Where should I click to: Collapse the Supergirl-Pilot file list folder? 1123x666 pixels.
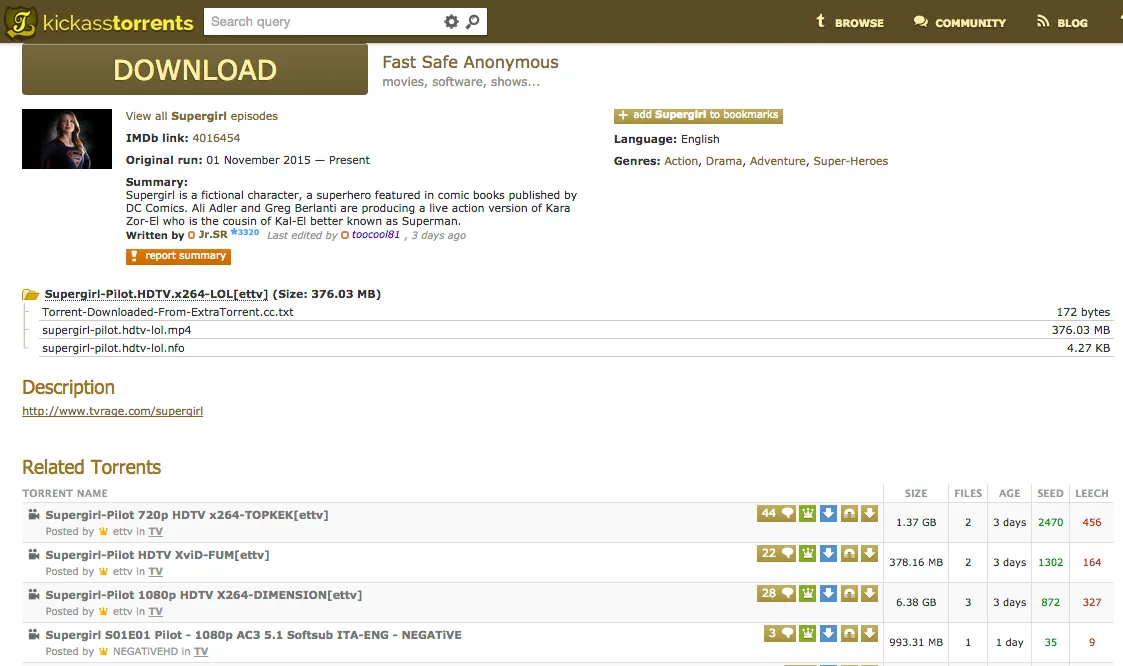coord(31,295)
